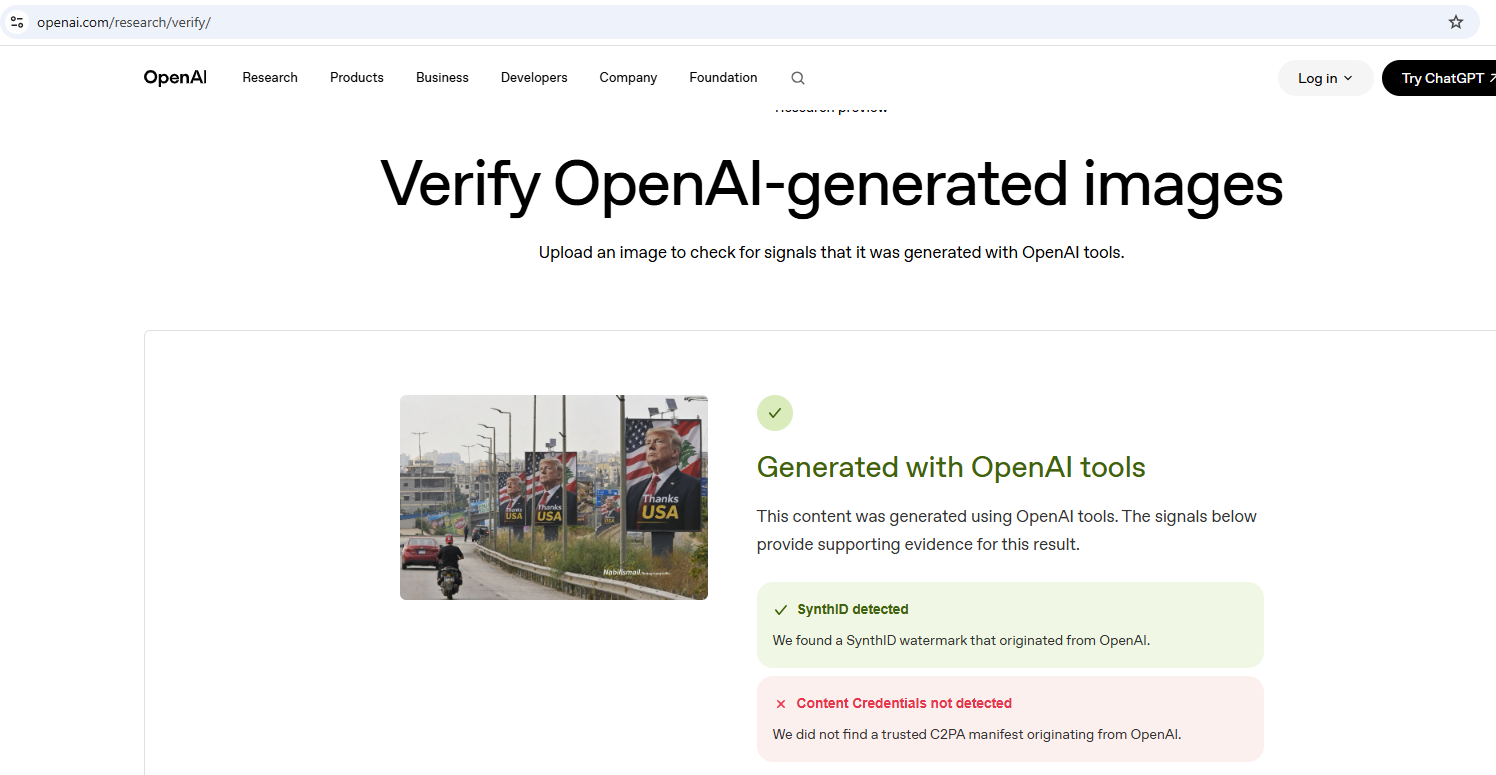1496x775 pixels.
Task: Open the Research menu
Action: (x=270, y=77)
